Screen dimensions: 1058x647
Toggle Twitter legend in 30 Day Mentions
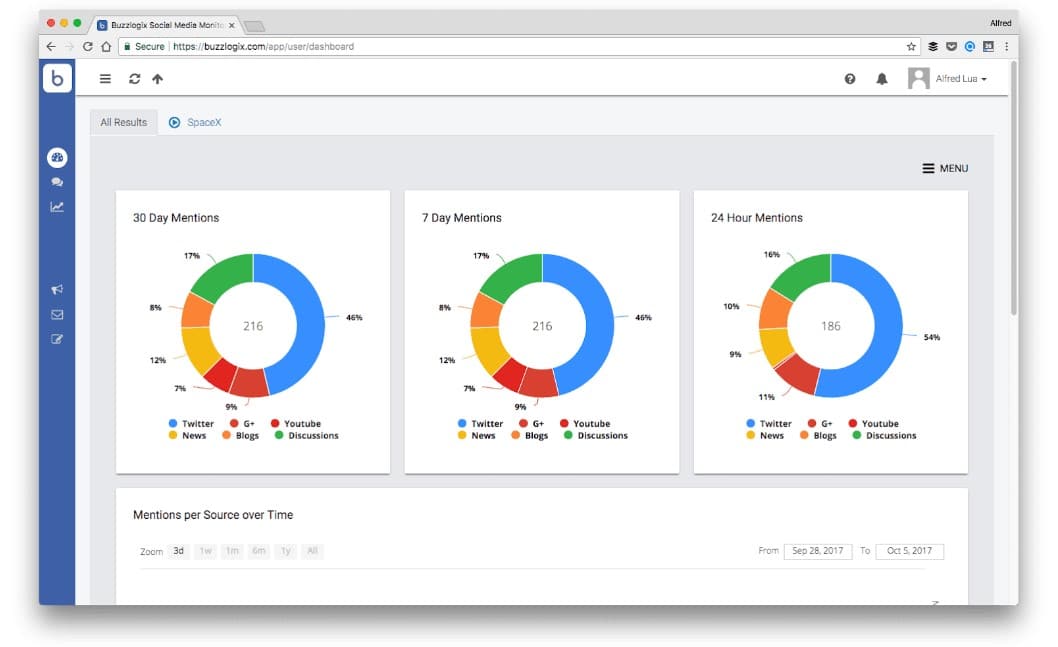191,424
